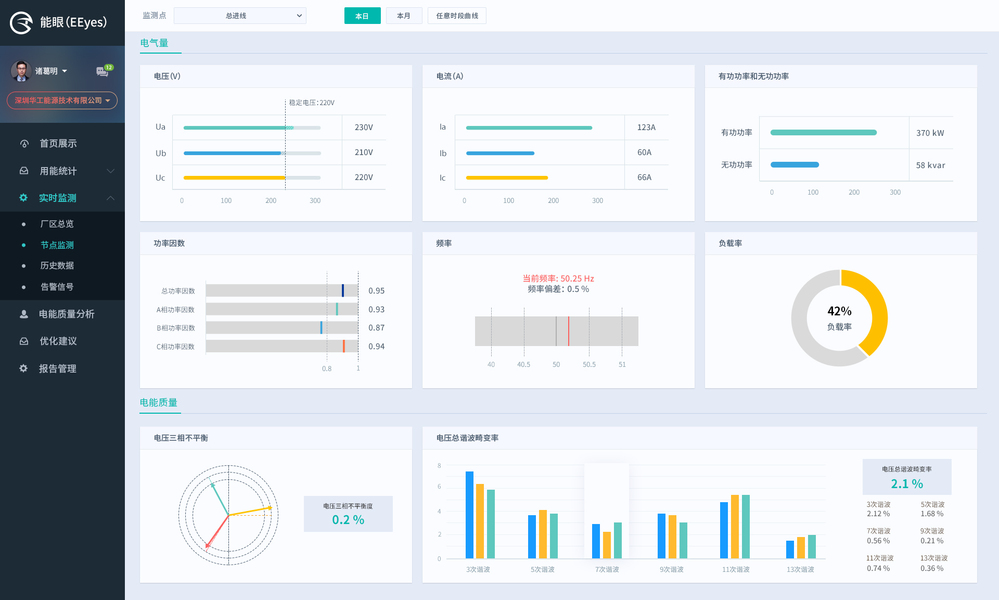This screenshot has width=999, height=600.
Task: Open the 监测点 总进线 dropdown
Action: [x=240, y=15]
